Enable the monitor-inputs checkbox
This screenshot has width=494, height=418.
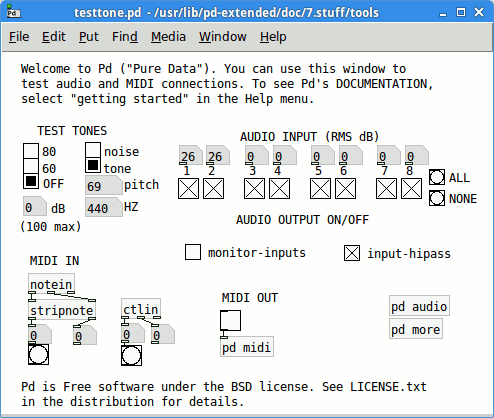coord(193,252)
